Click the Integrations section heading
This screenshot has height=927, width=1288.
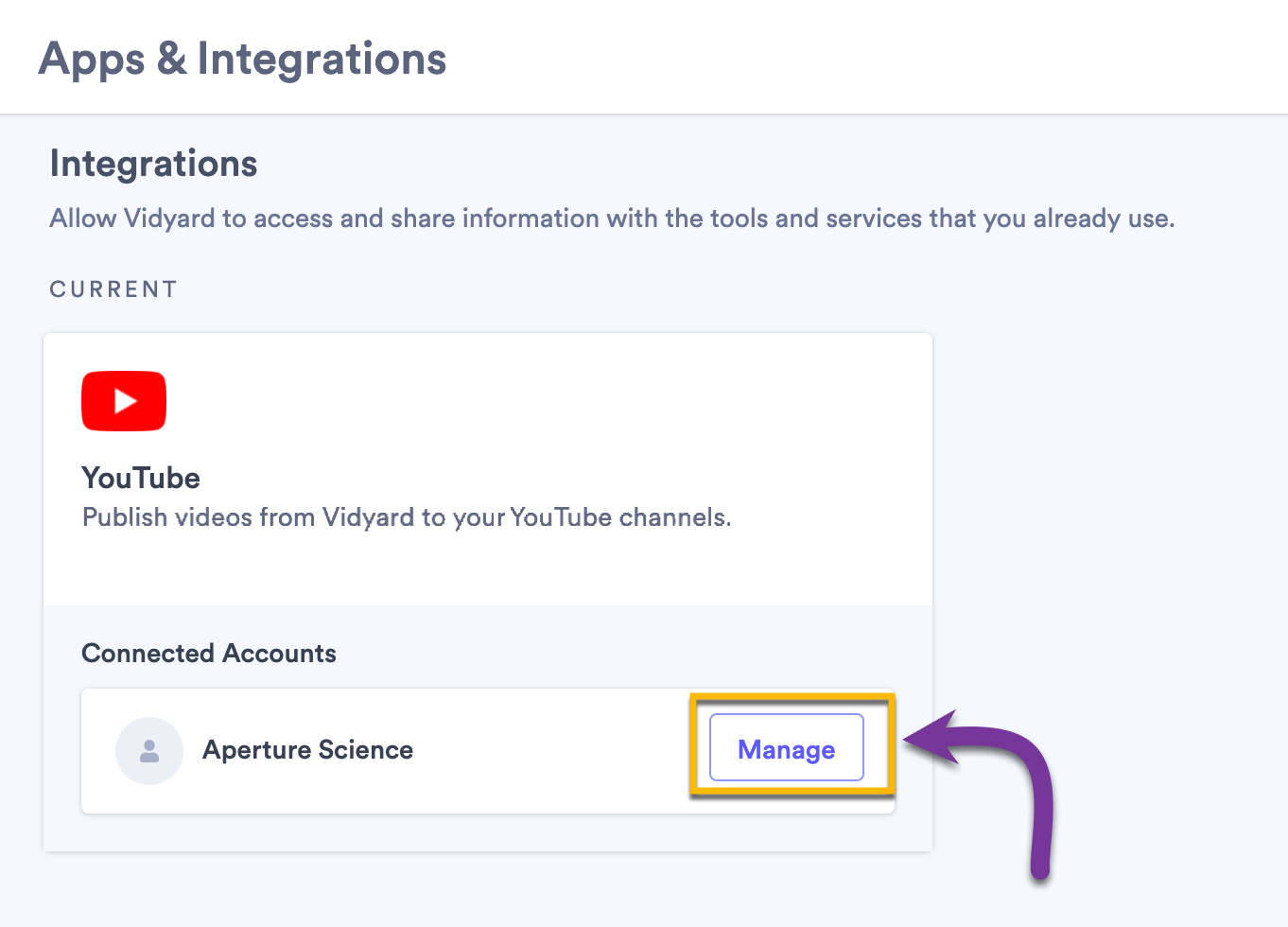pyautogui.click(x=153, y=164)
